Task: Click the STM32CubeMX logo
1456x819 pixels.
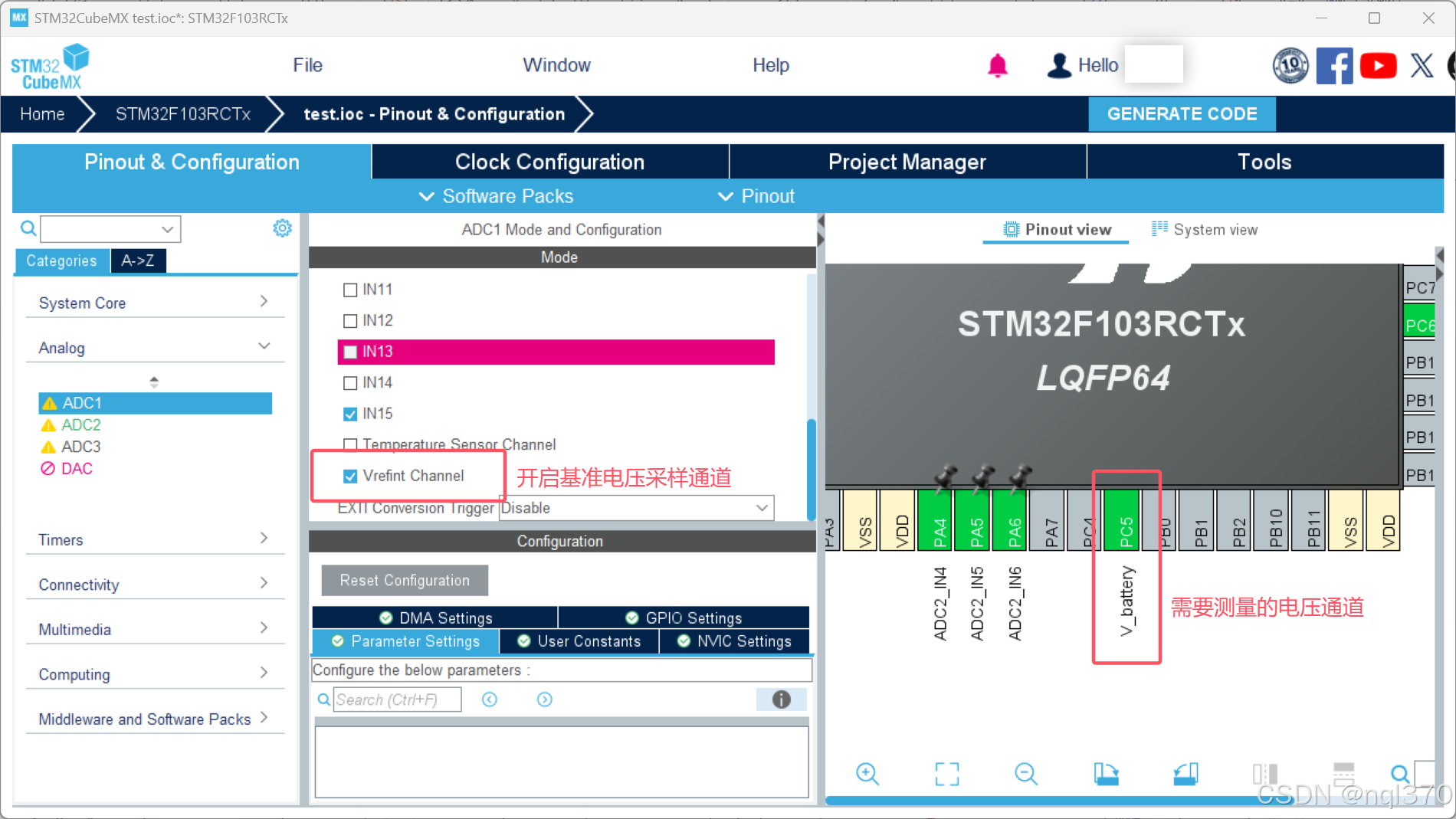Action: click(x=50, y=67)
